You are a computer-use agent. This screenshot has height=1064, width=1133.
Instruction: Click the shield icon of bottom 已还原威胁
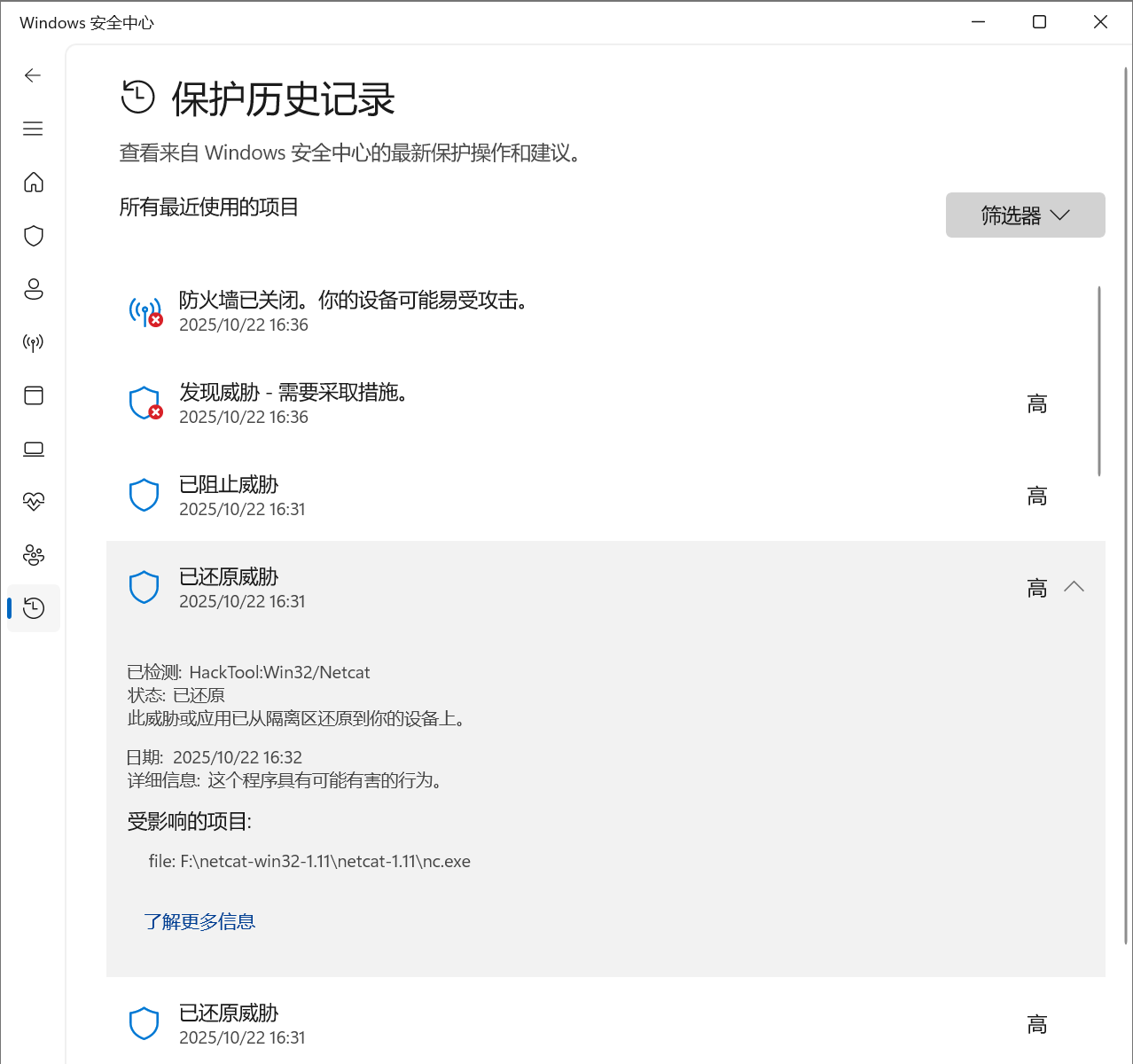[x=145, y=1024]
